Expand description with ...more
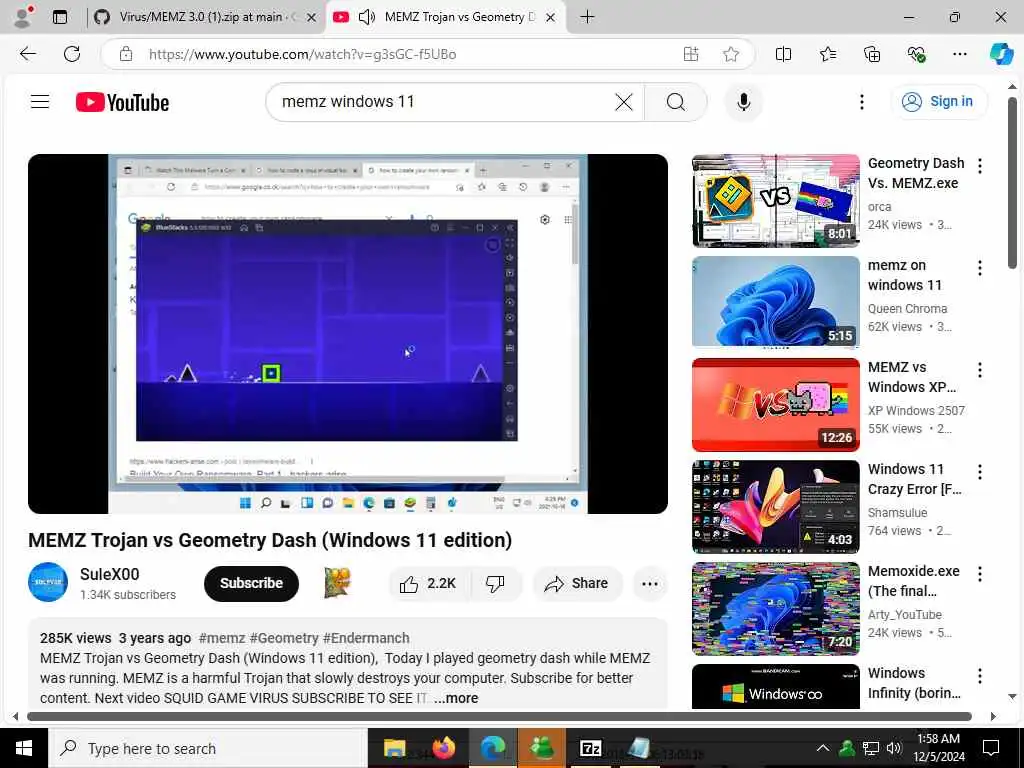Viewport: 1024px width, 768px height. 456,698
